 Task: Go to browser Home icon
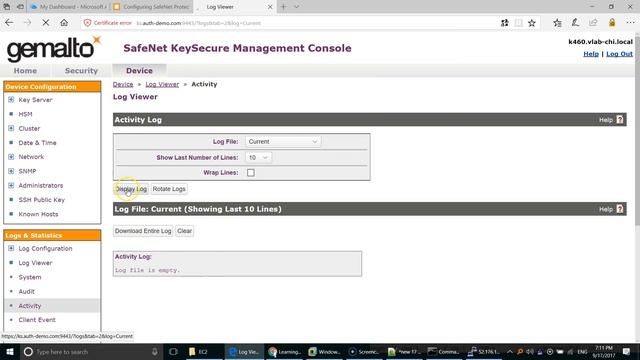click(64, 23)
